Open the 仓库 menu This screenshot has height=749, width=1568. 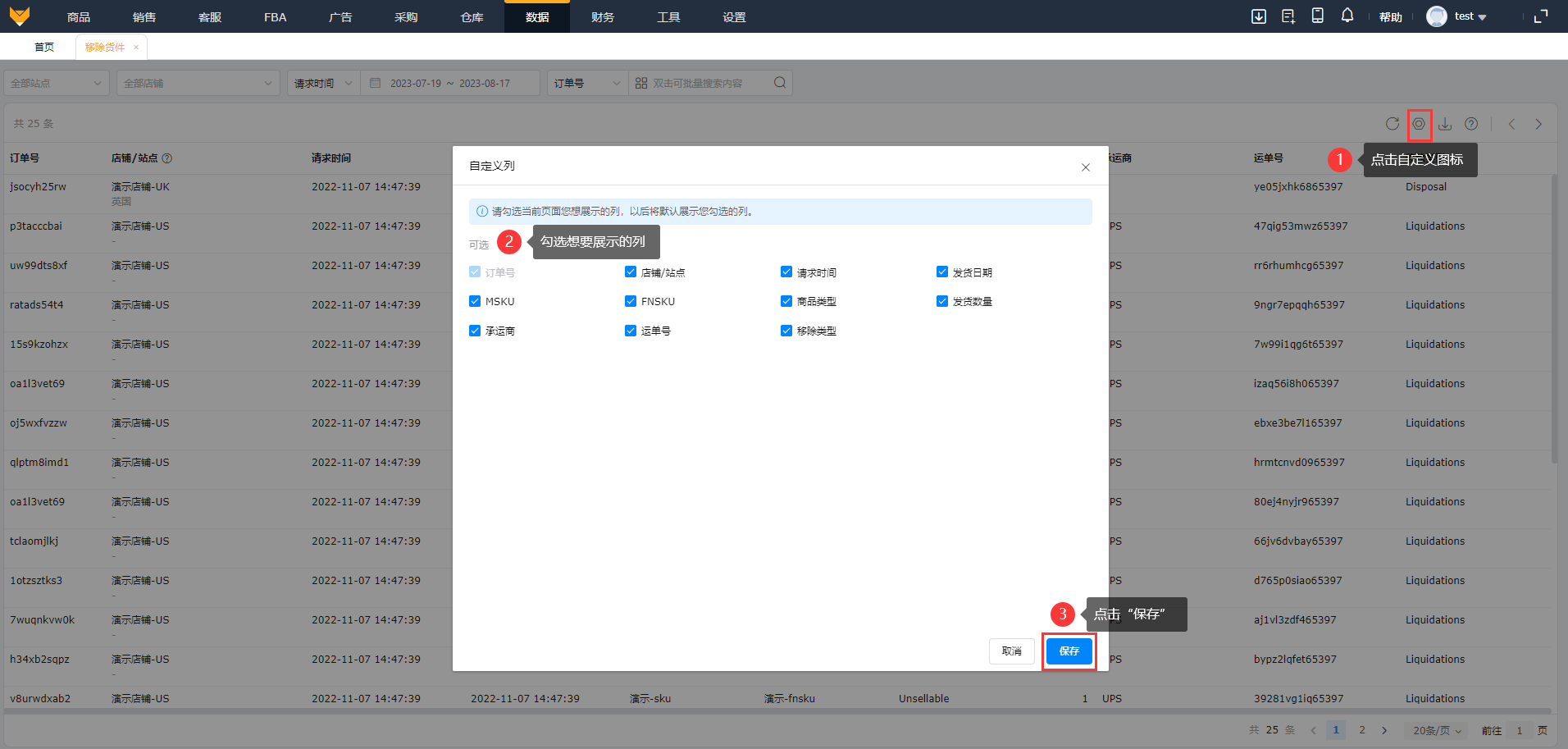pyautogui.click(x=472, y=16)
